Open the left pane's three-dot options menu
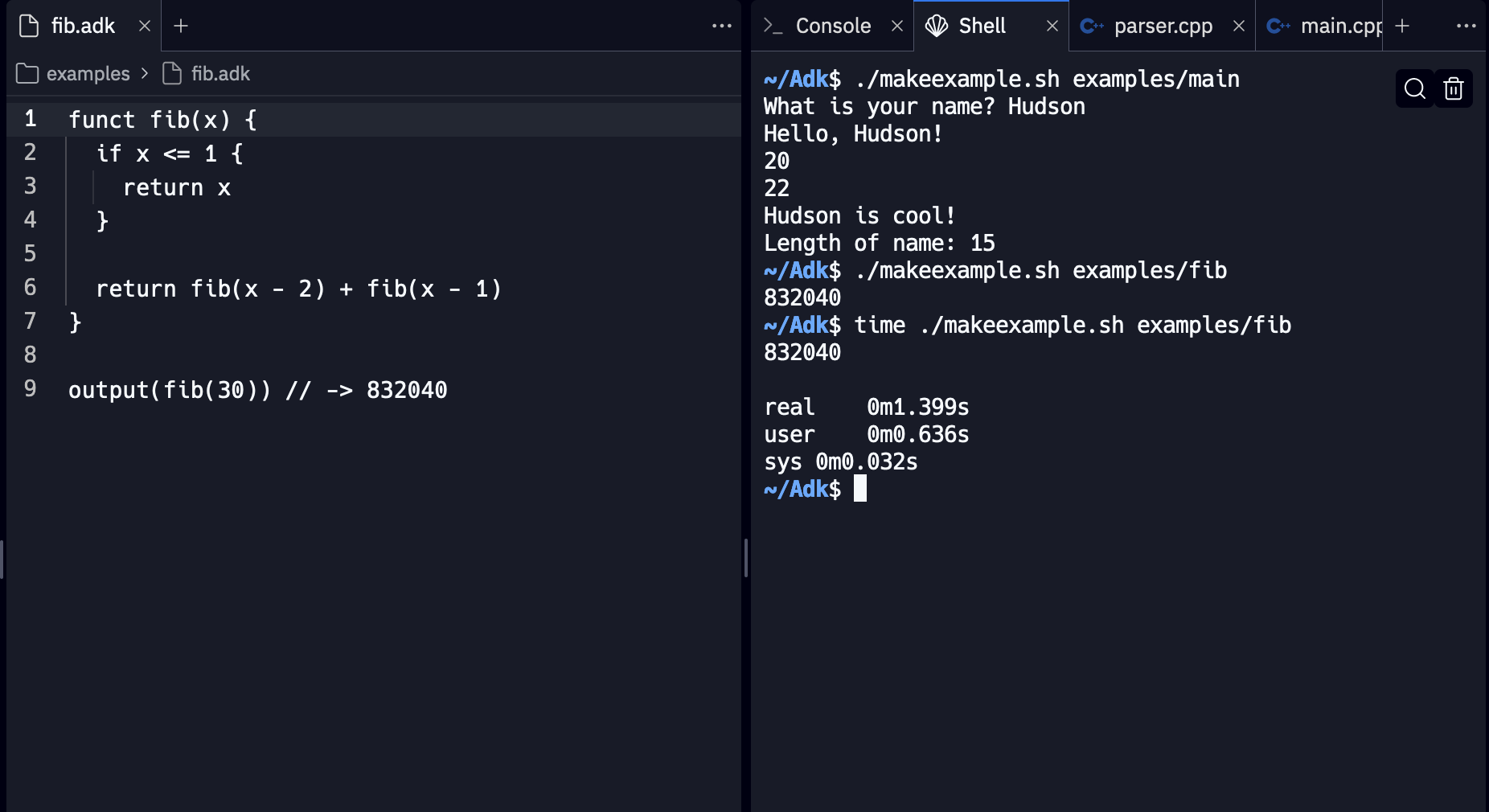Image resolution: width=1489 pixels, height=812 pixels. pos(721,26)
